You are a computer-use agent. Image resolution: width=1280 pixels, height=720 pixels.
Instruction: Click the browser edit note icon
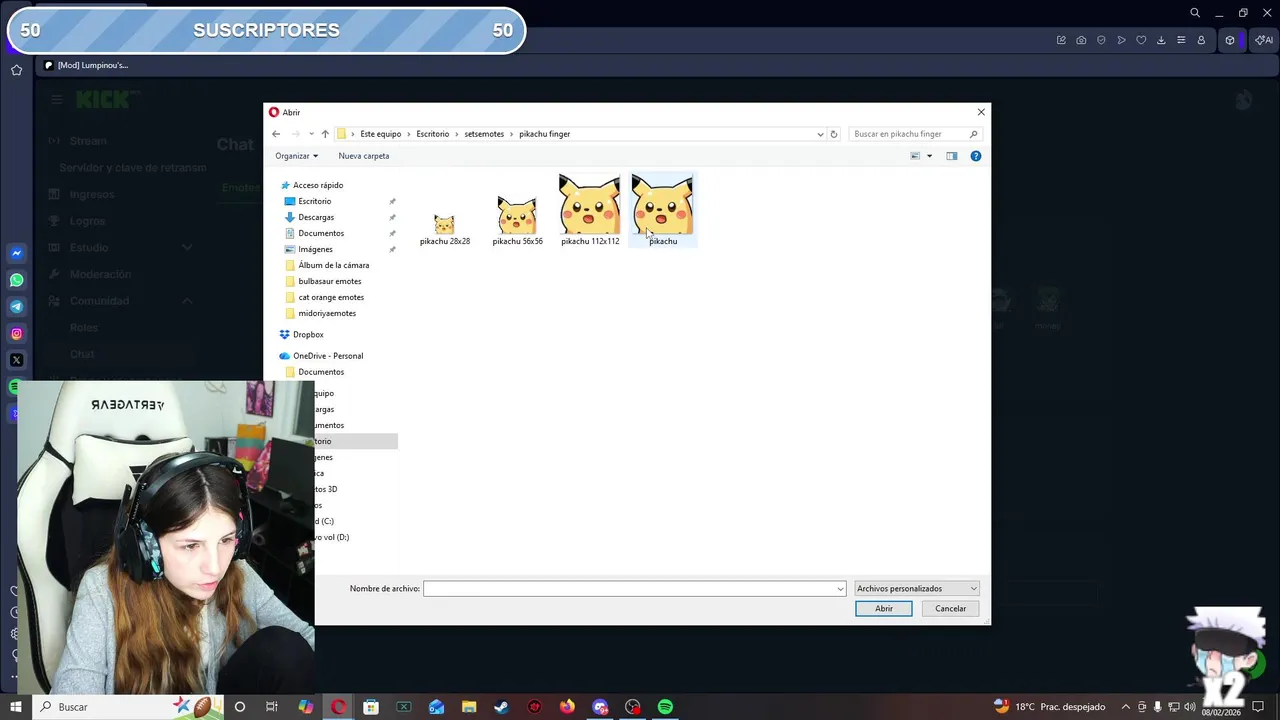(1061, 40)
